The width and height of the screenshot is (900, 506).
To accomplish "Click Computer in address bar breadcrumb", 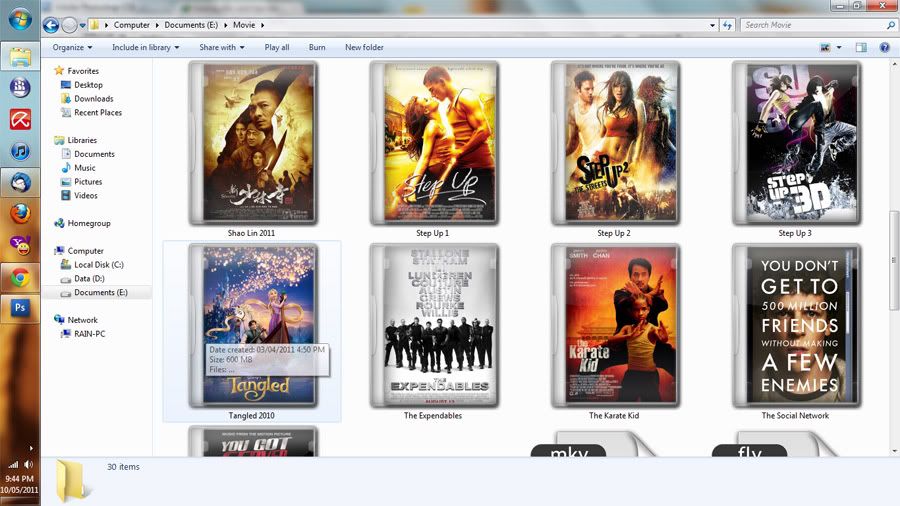I will pos(131,25).
